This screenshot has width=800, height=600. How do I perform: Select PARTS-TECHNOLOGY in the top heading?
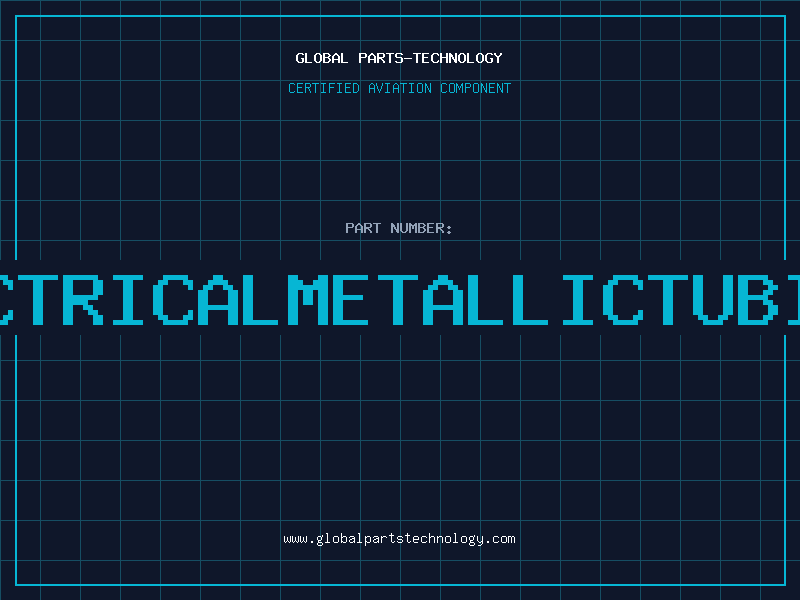[x=431, y=58]
